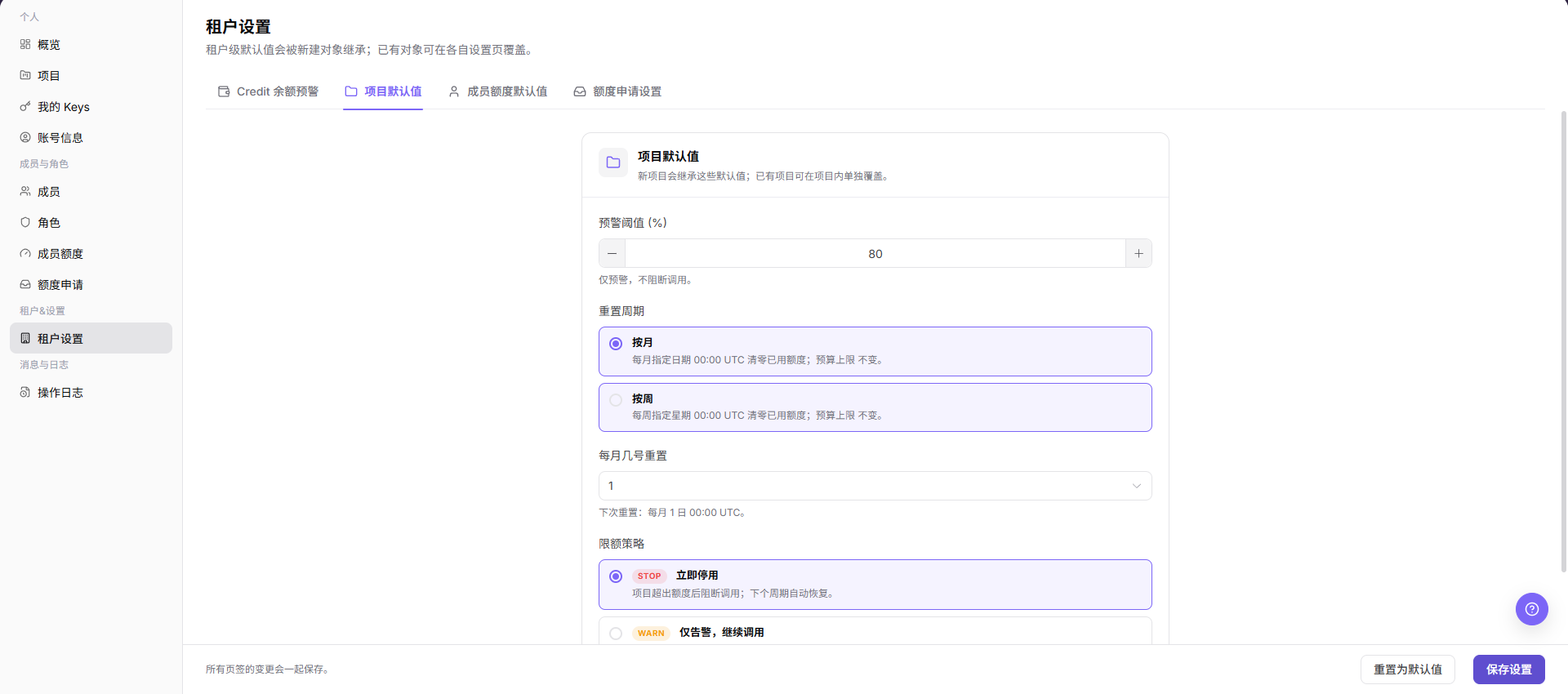Open 额度申请 in the sidebar
The height and width of the screenshot is (694, 1568).
click(91, 284)
